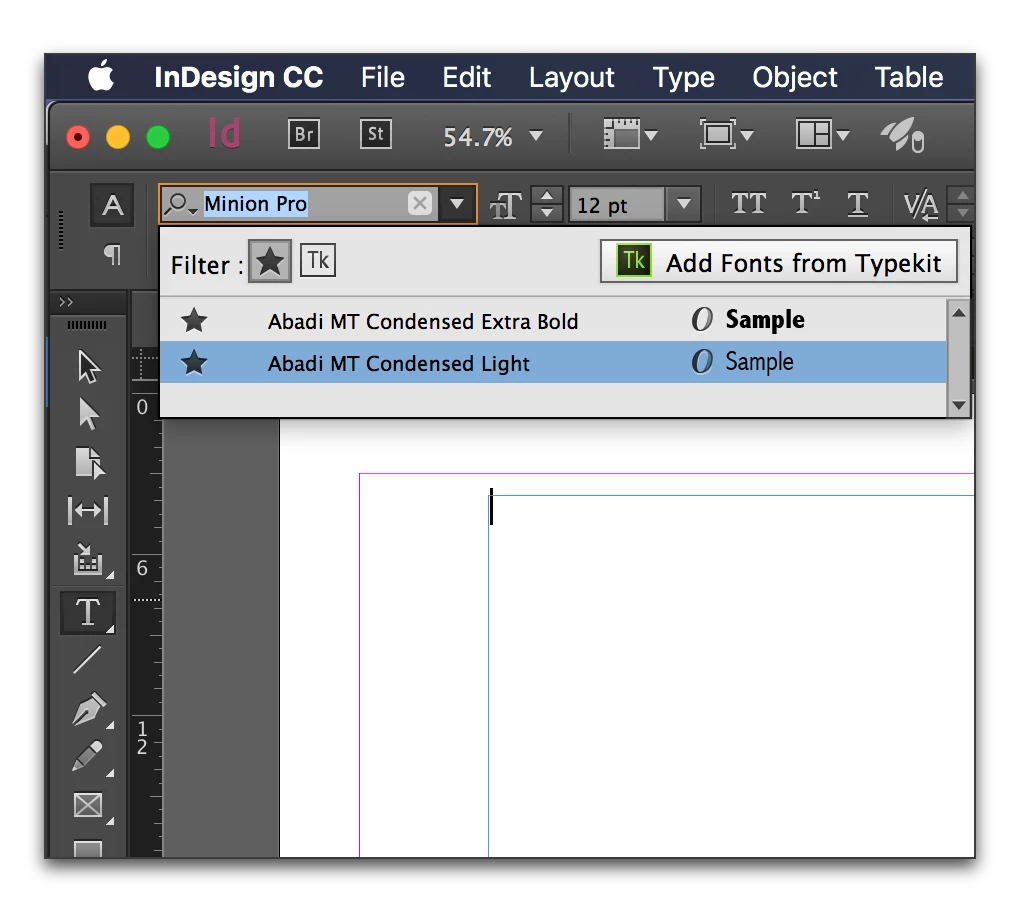Click the OpenType icon beside light Sample

pos(702,362)
